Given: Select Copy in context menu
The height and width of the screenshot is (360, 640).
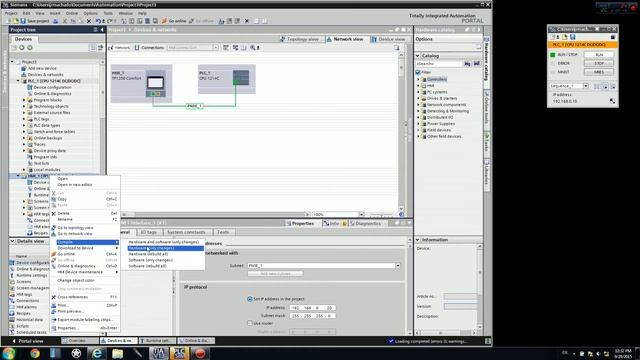Looking at the screenshot, I should click(x=85, y=199).
